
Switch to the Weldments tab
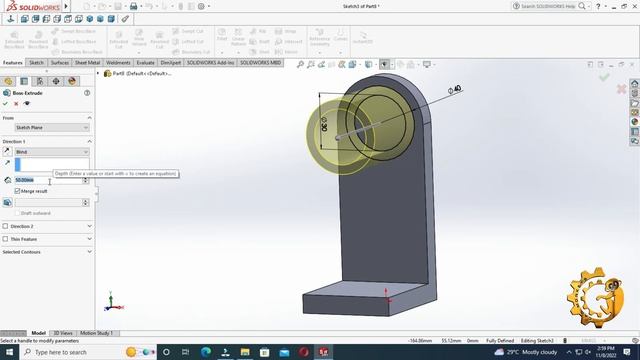point(118,62)
